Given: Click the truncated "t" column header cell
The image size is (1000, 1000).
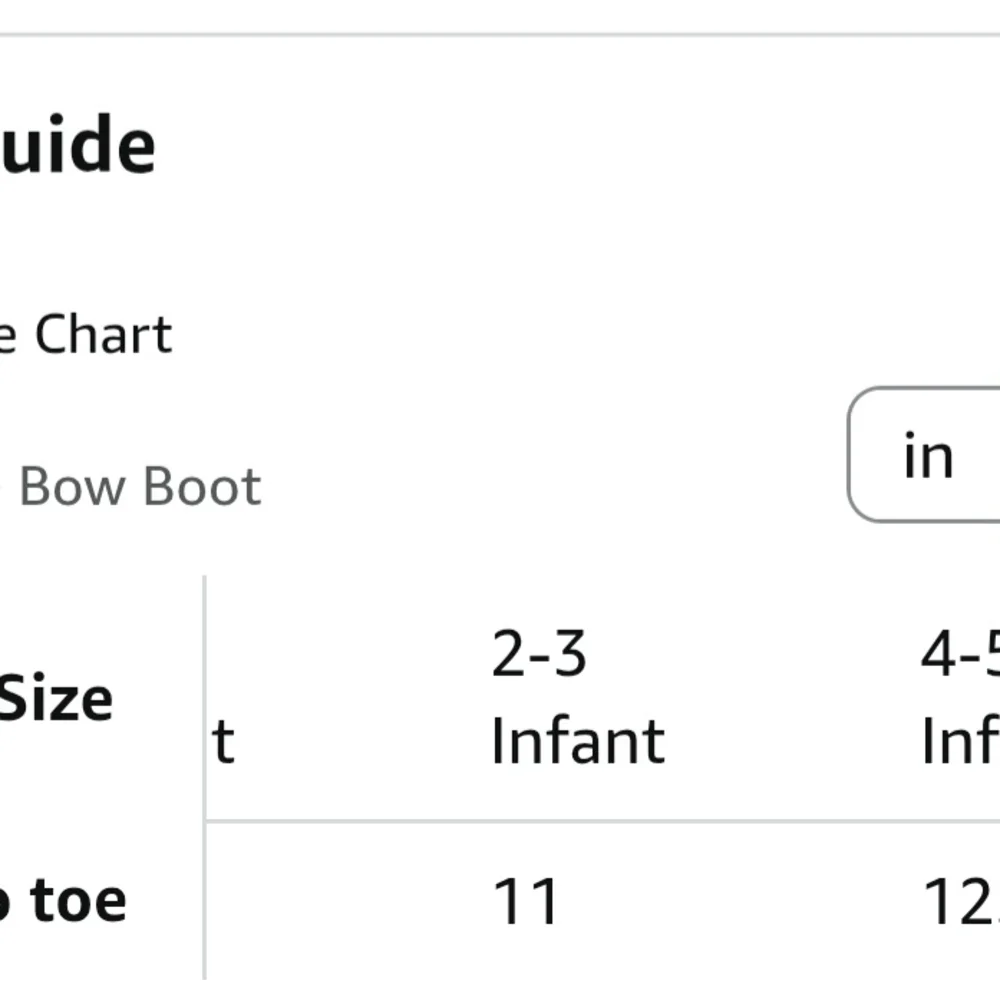Looking at the screenshot, I should 223,740.
